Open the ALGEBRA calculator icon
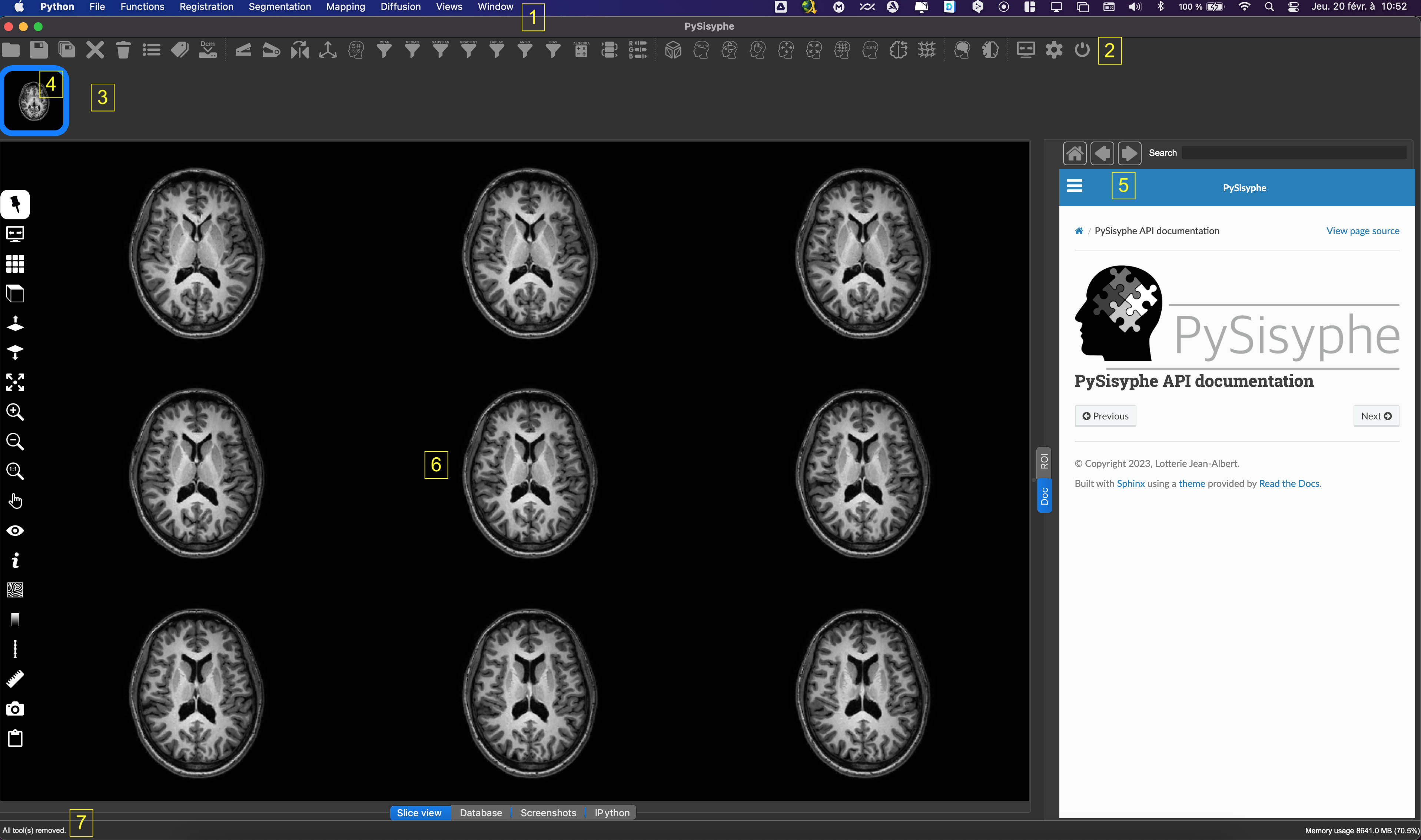Screen dimensions: 1421x840 coord(581,50)
